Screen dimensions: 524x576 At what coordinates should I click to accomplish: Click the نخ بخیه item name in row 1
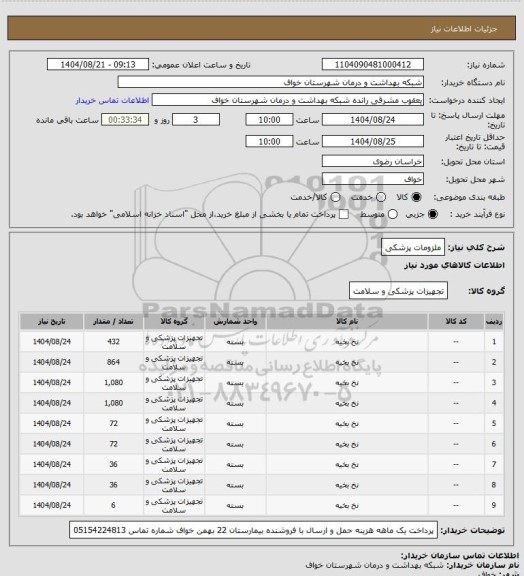click(x=347, y=342)
